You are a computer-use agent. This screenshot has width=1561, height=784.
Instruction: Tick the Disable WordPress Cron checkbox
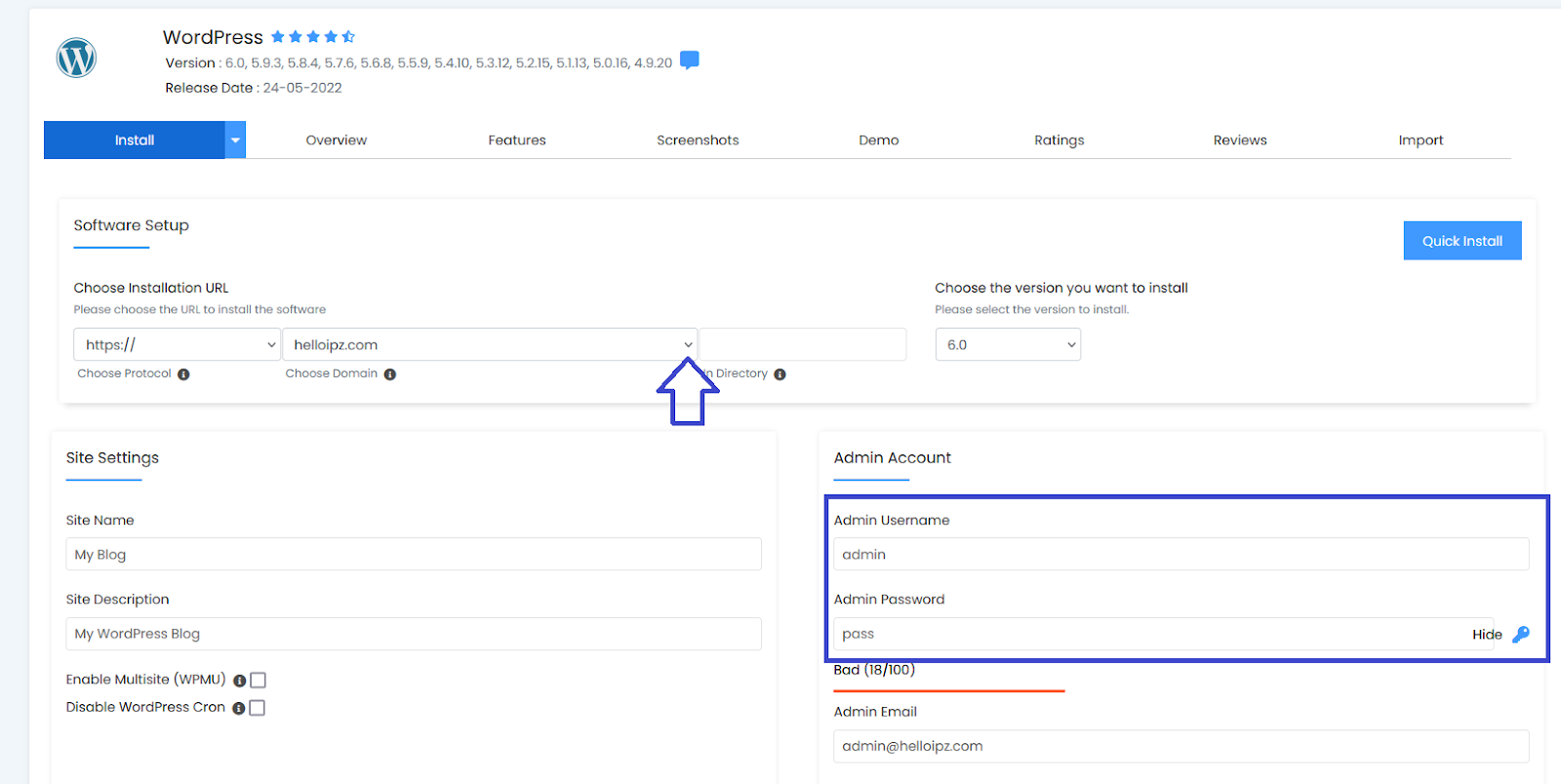[x=258, y=708]
